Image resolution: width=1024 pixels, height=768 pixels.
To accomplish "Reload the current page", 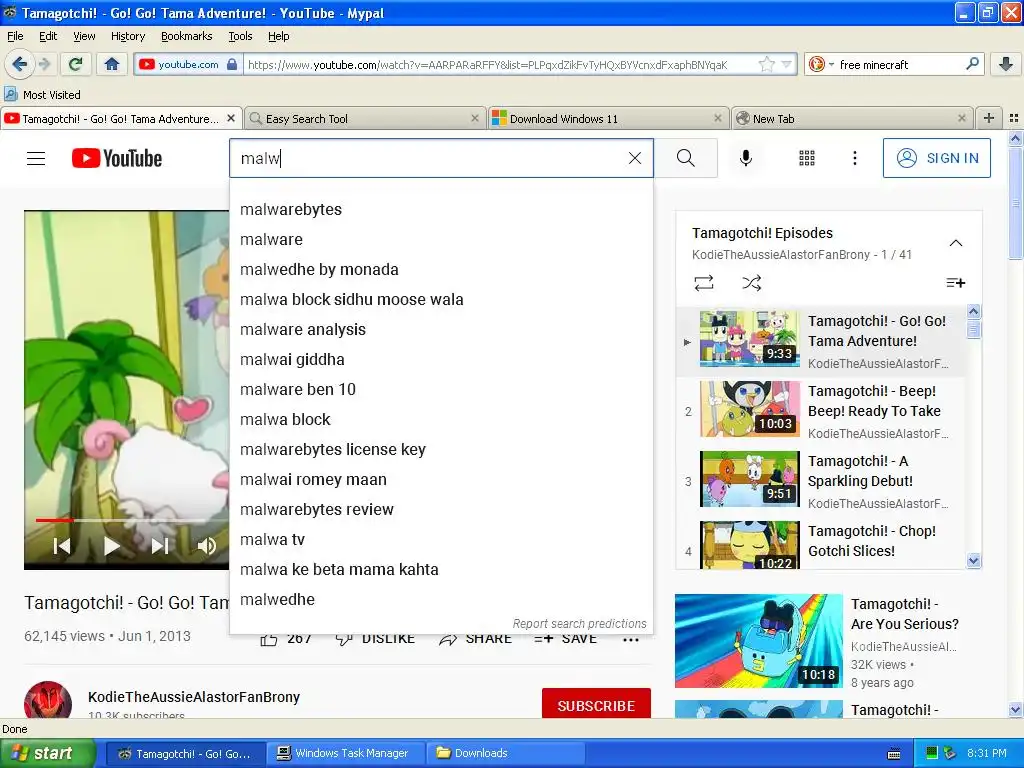I will [76, 64].
